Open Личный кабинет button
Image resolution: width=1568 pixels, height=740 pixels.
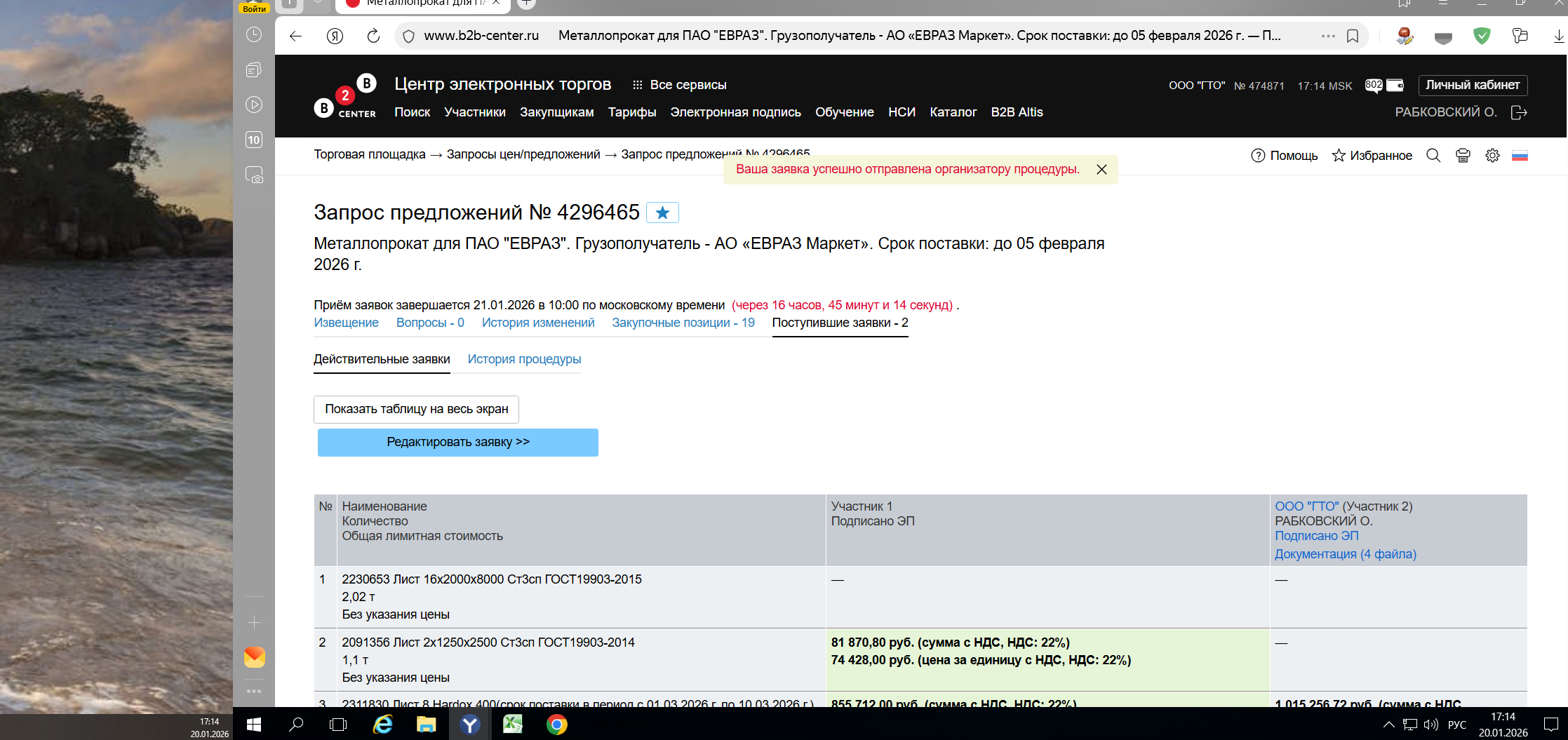[1473, 85]
